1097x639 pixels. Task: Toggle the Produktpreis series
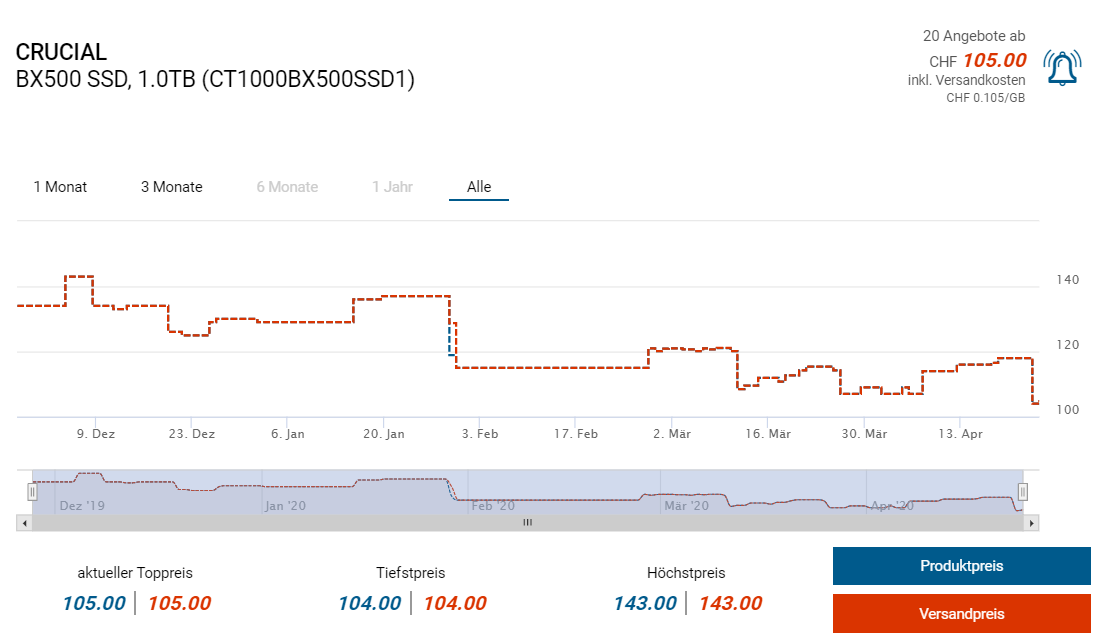[x=961, y=566]
